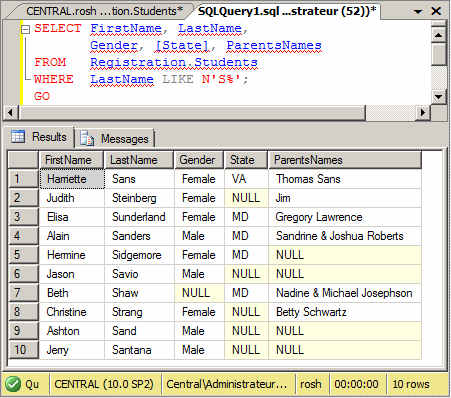
Task: Click the Thomas Sans cell
Action: pyautogui.click(x=345, y=179)
